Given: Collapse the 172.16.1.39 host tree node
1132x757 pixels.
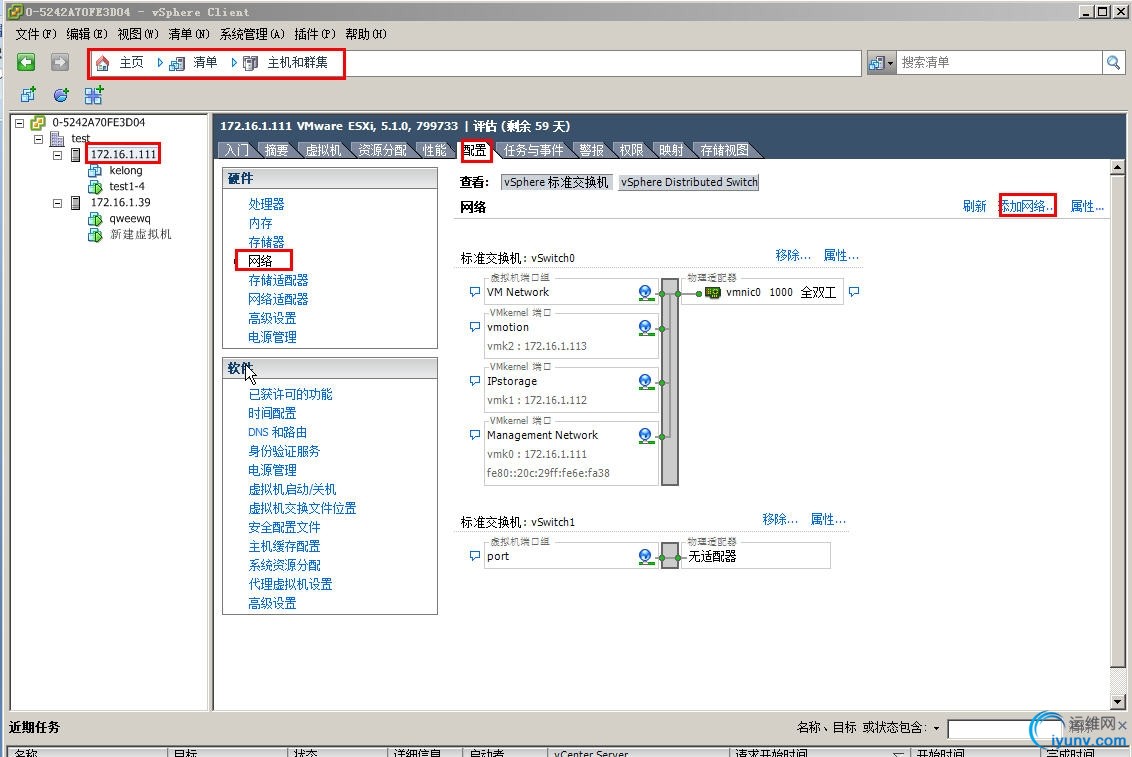Looking at the screenshot, I should tap(57, 204).
